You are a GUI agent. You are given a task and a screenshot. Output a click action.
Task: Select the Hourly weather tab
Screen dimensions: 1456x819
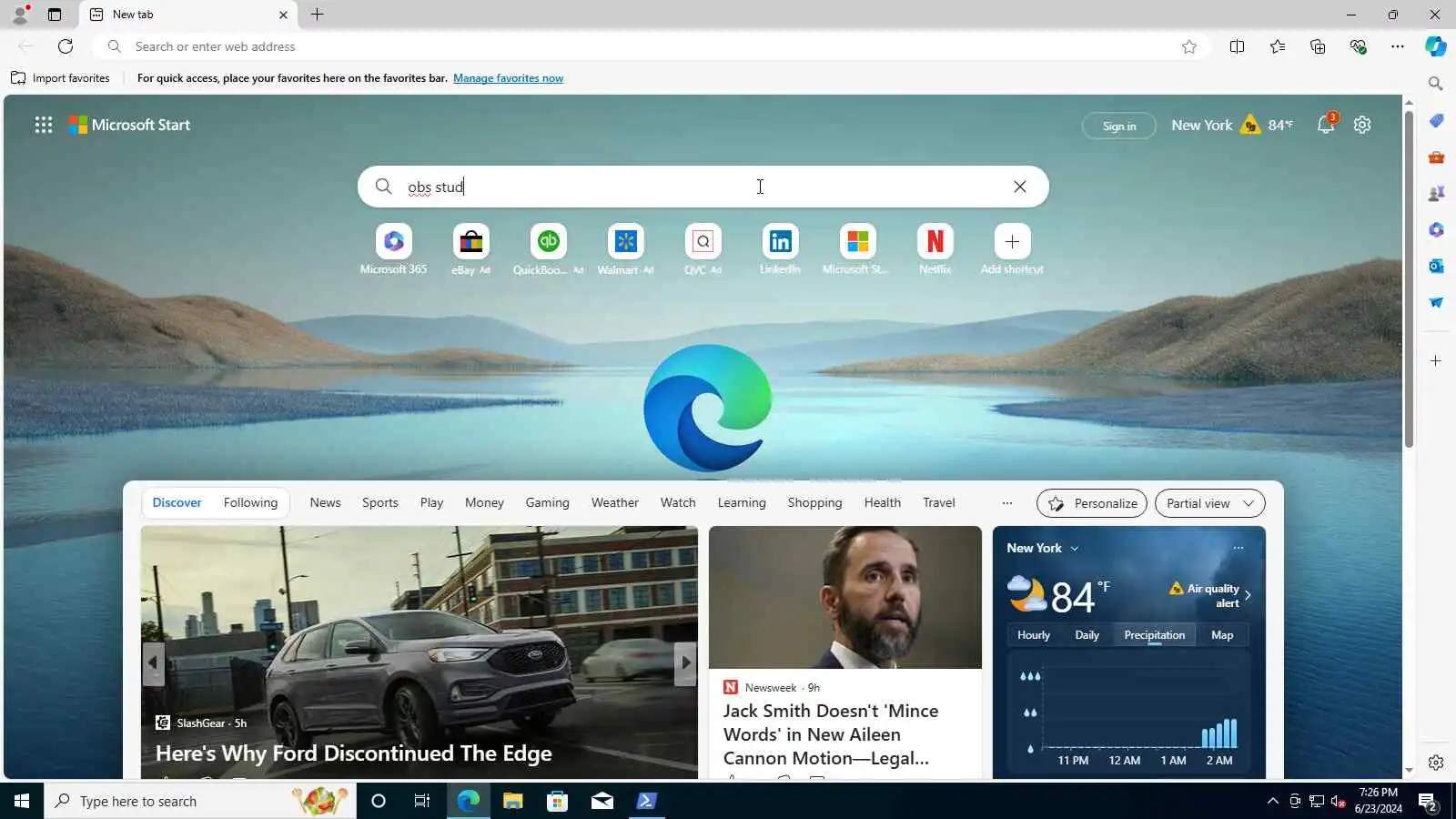point(1034,635)
